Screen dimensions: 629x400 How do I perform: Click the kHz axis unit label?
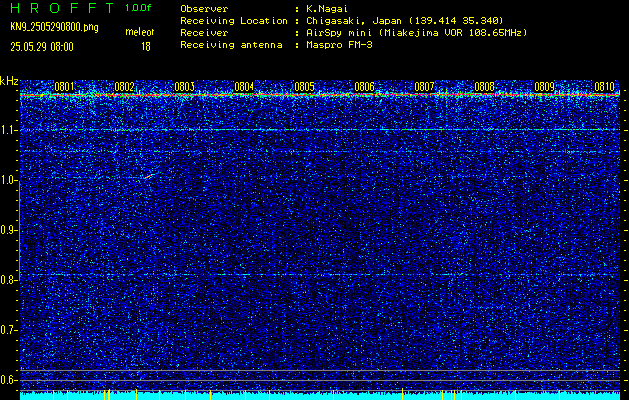[9, 81]
